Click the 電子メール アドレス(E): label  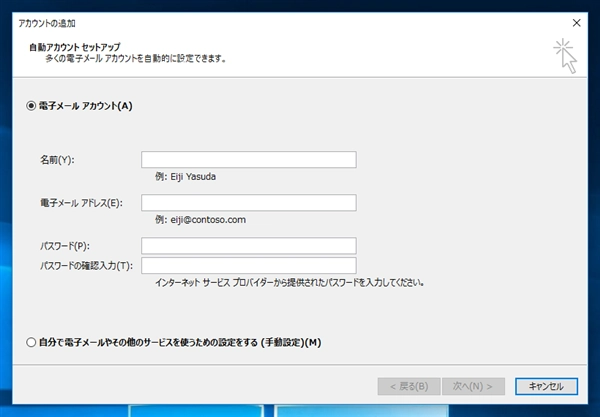(82, 203)
